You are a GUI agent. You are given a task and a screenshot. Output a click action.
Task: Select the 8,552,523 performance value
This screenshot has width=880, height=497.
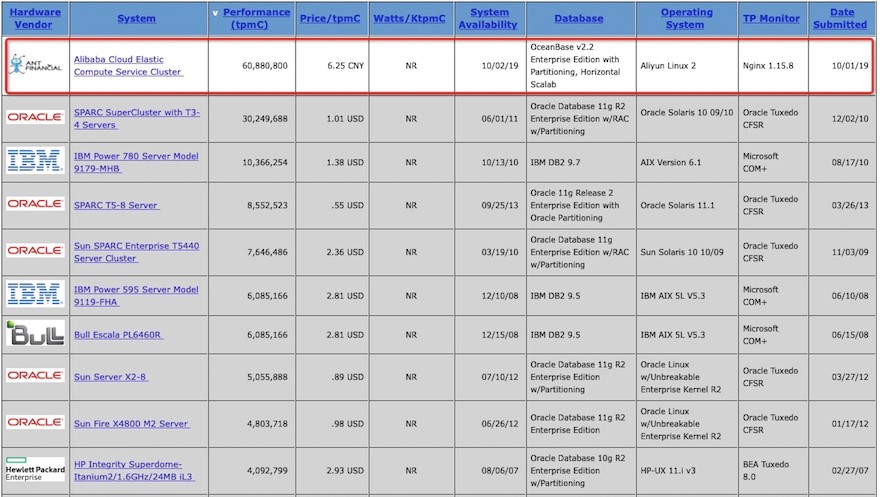coord(267,205)
